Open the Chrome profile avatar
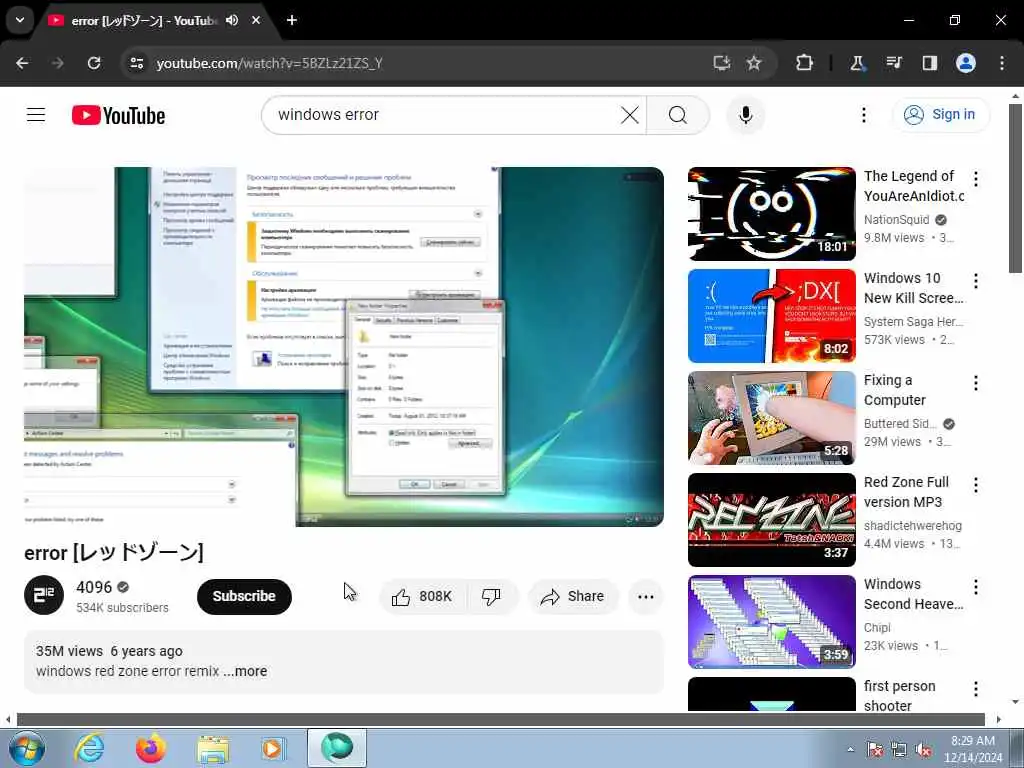 pos(966,63)
